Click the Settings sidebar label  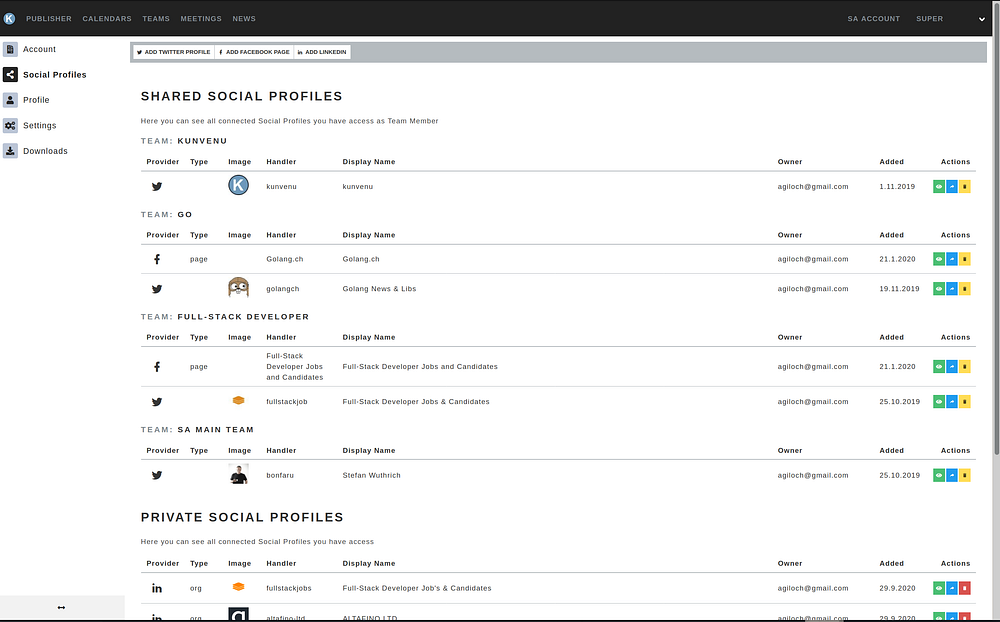point(40,126)
